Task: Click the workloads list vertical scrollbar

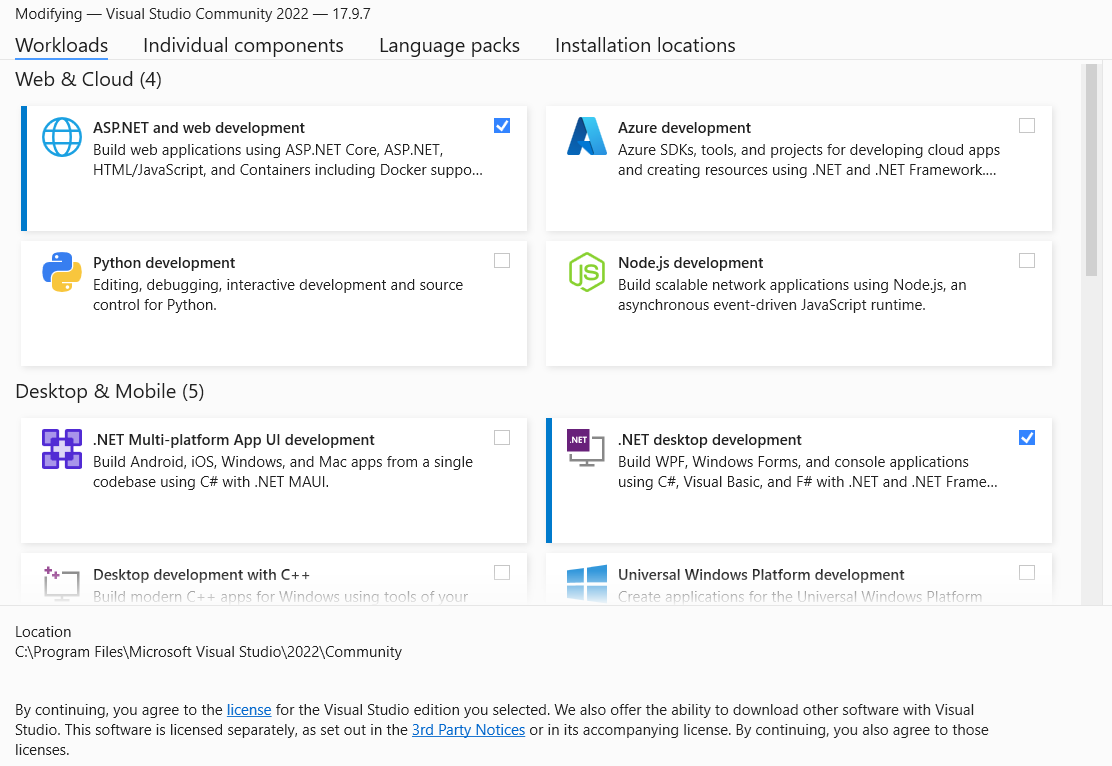Action: [1090, 170]
